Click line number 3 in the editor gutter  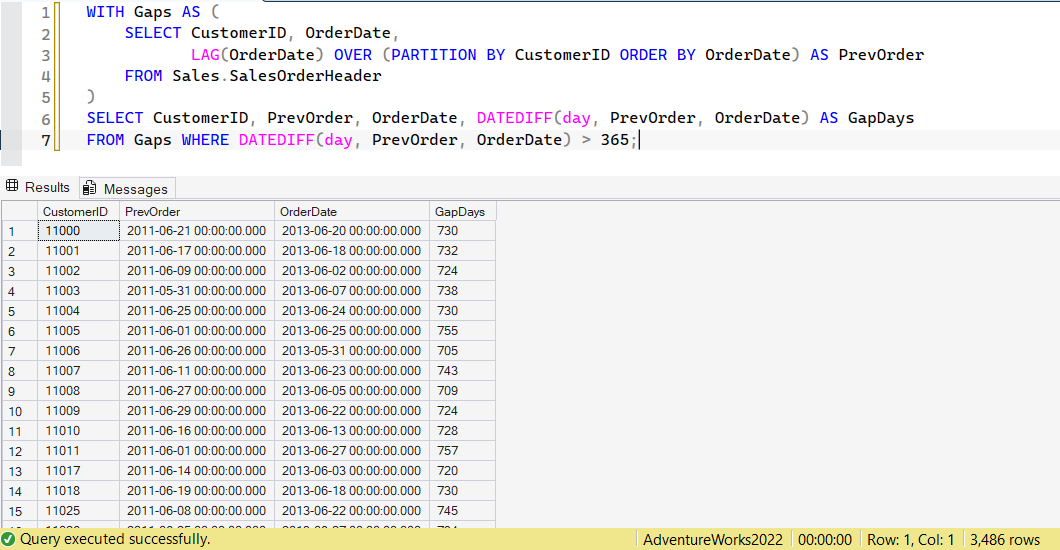pos(45,55)
